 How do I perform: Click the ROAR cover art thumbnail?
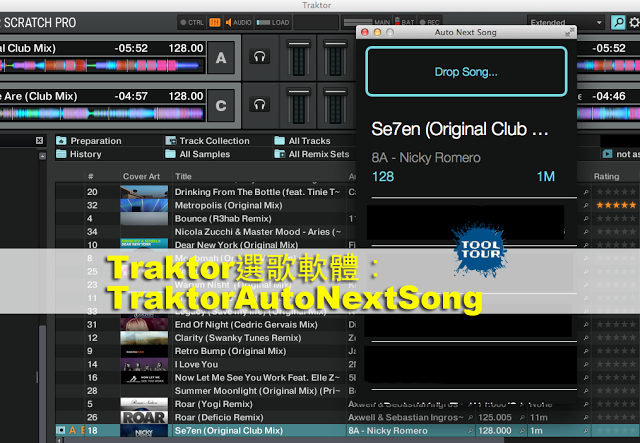(144, 417)
